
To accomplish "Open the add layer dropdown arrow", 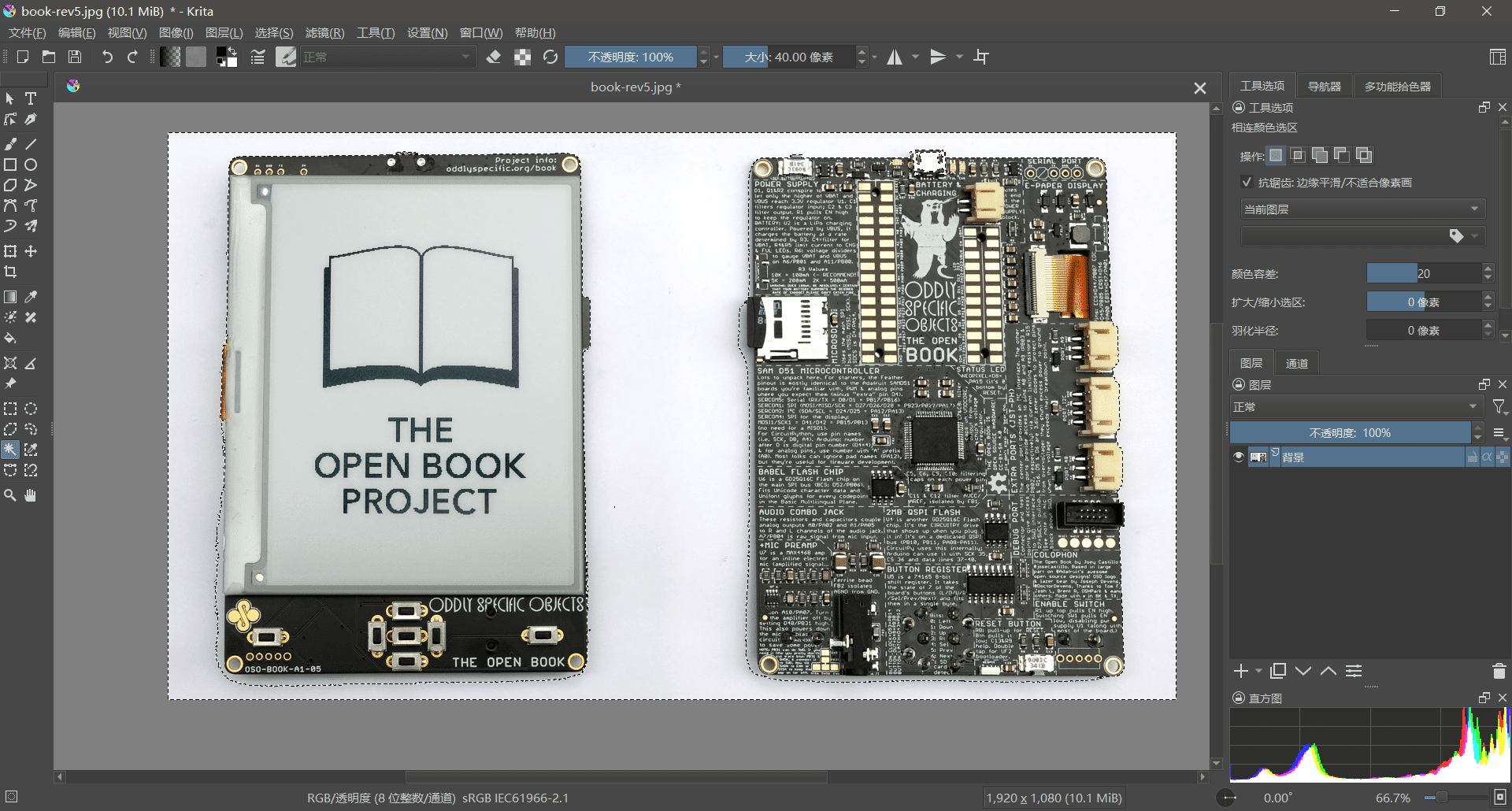I will coord(1258,671).
